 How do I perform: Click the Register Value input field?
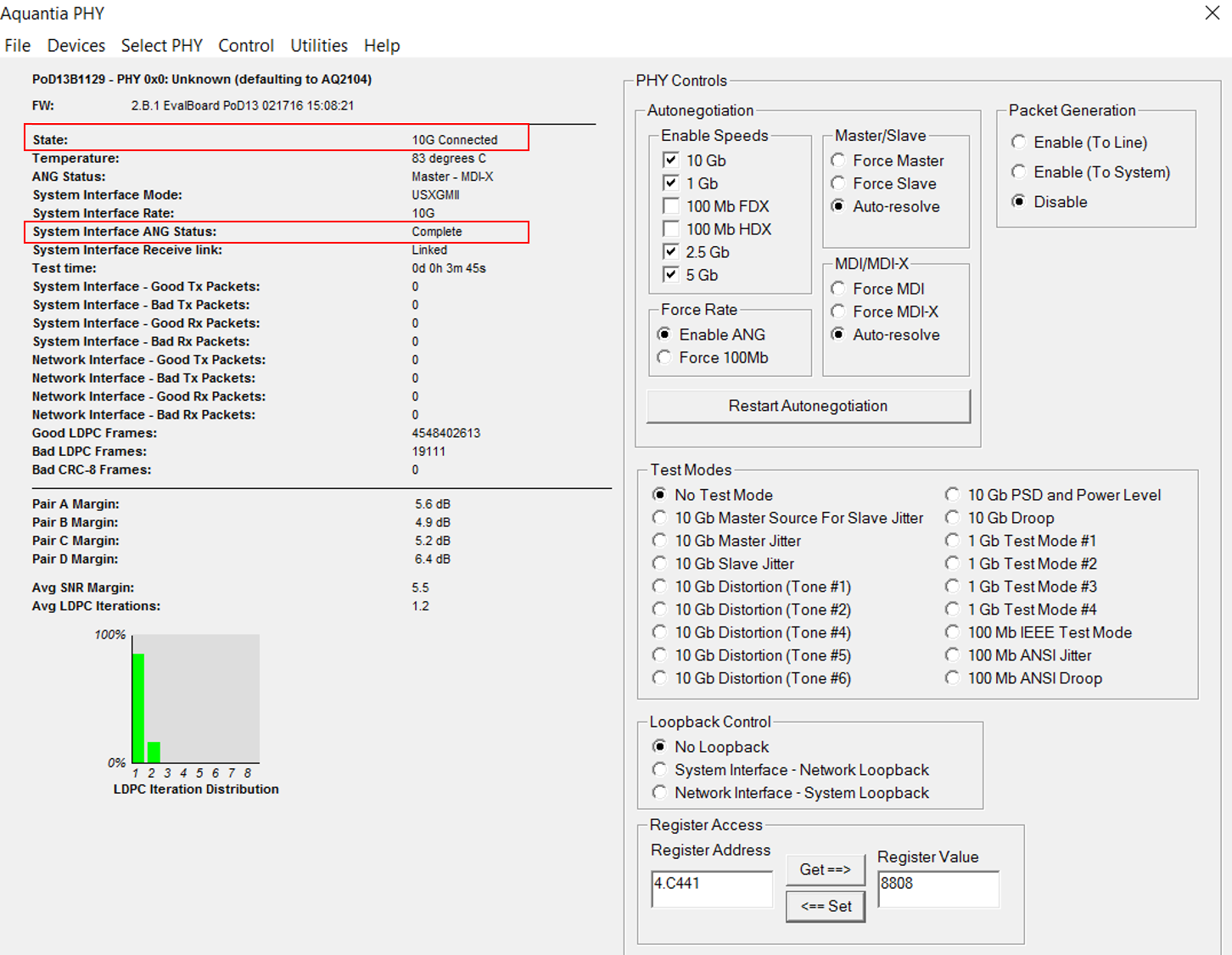(938, 889)
